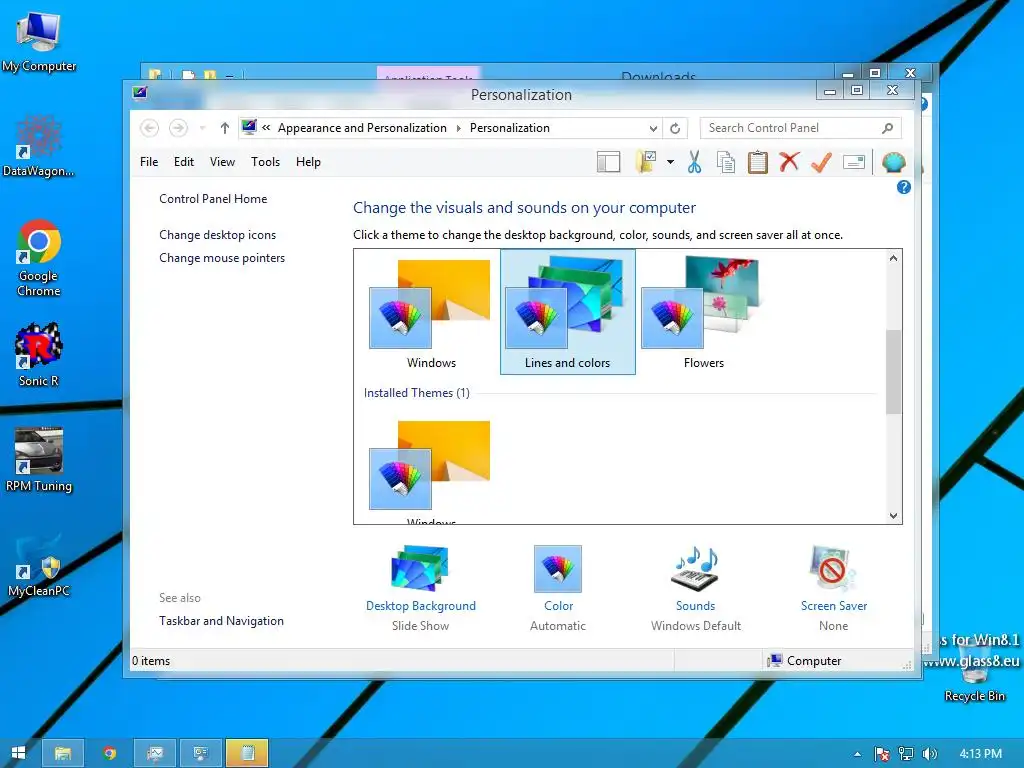Open the Tools menu
The width and height of the screenshot is (1024, 768).
(x=265, y=162)
